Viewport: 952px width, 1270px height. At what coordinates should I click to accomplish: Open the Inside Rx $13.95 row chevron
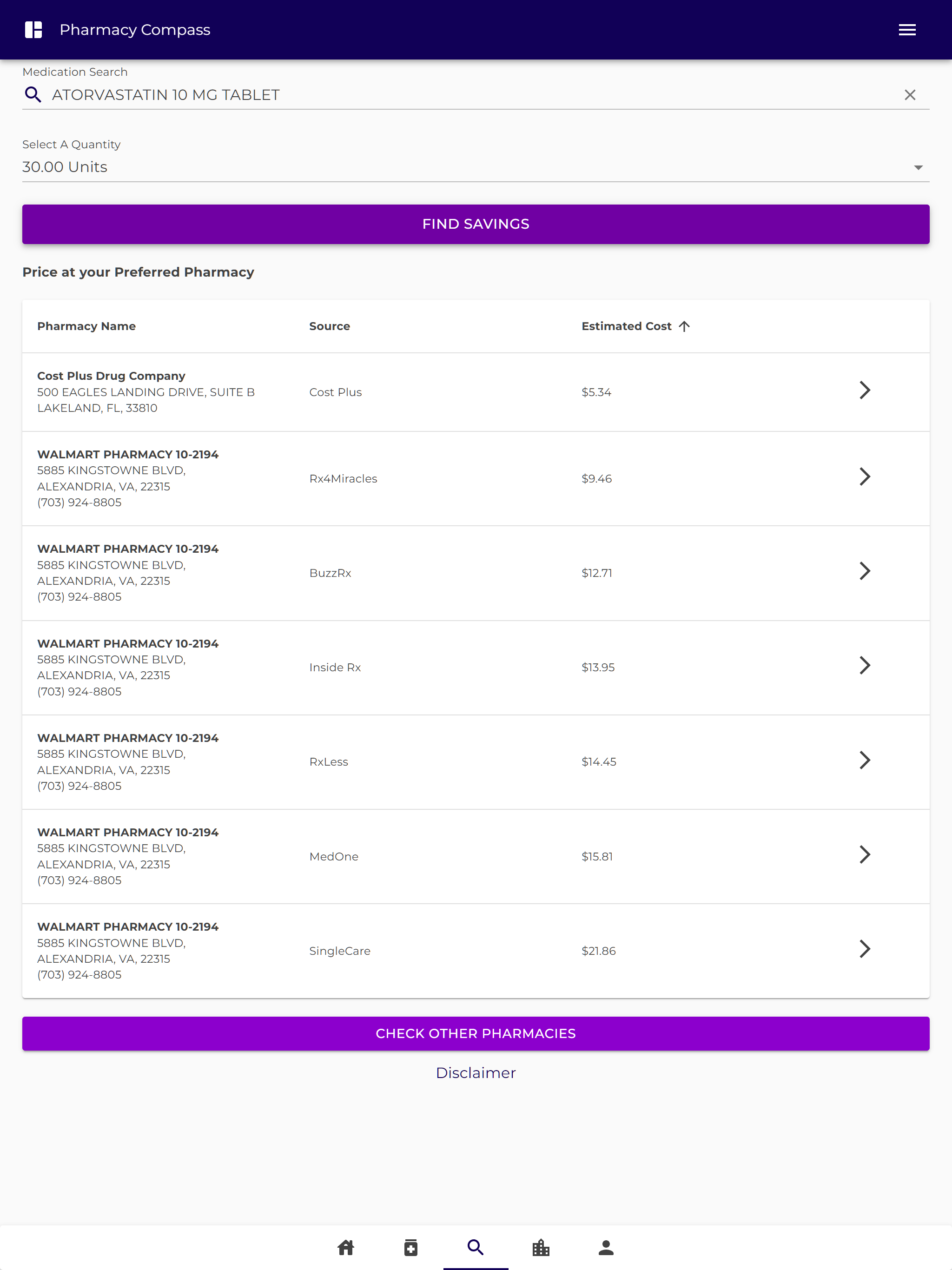coord(865,665)
